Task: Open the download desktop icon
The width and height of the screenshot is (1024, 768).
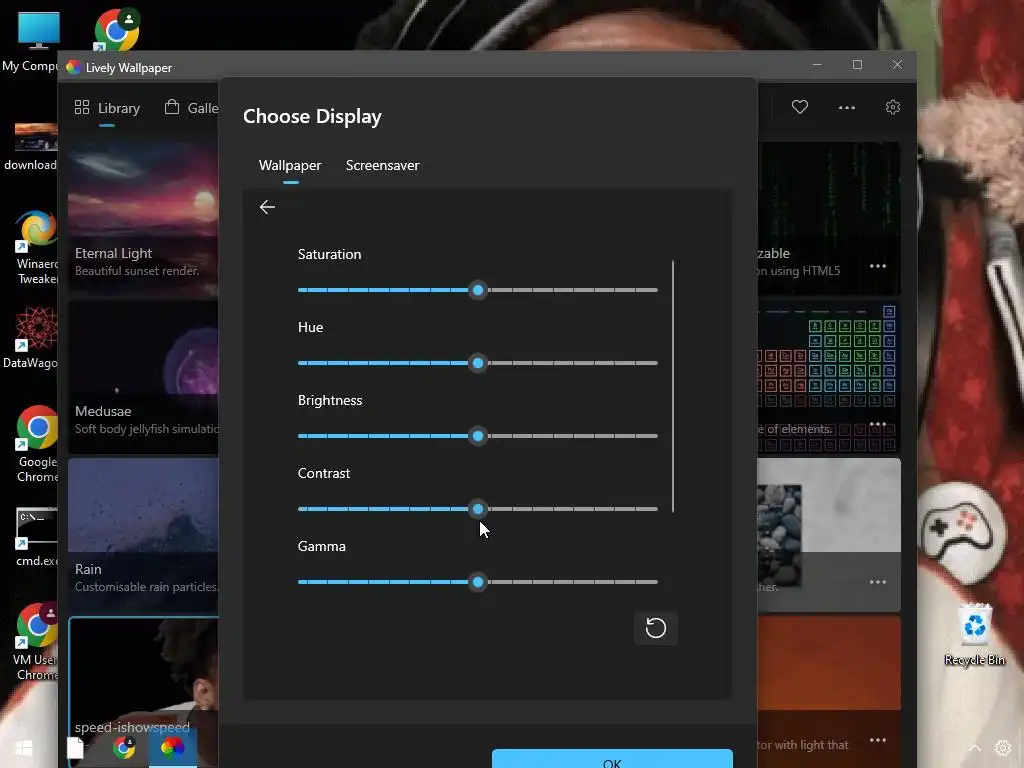Action: 31,147
